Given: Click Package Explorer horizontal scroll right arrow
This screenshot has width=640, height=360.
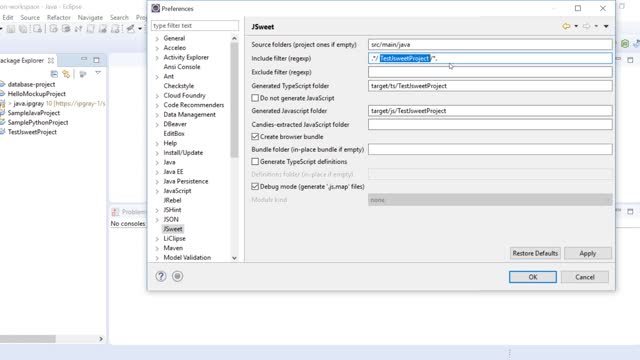Looking at the screenshot, I should pos(101,339).
